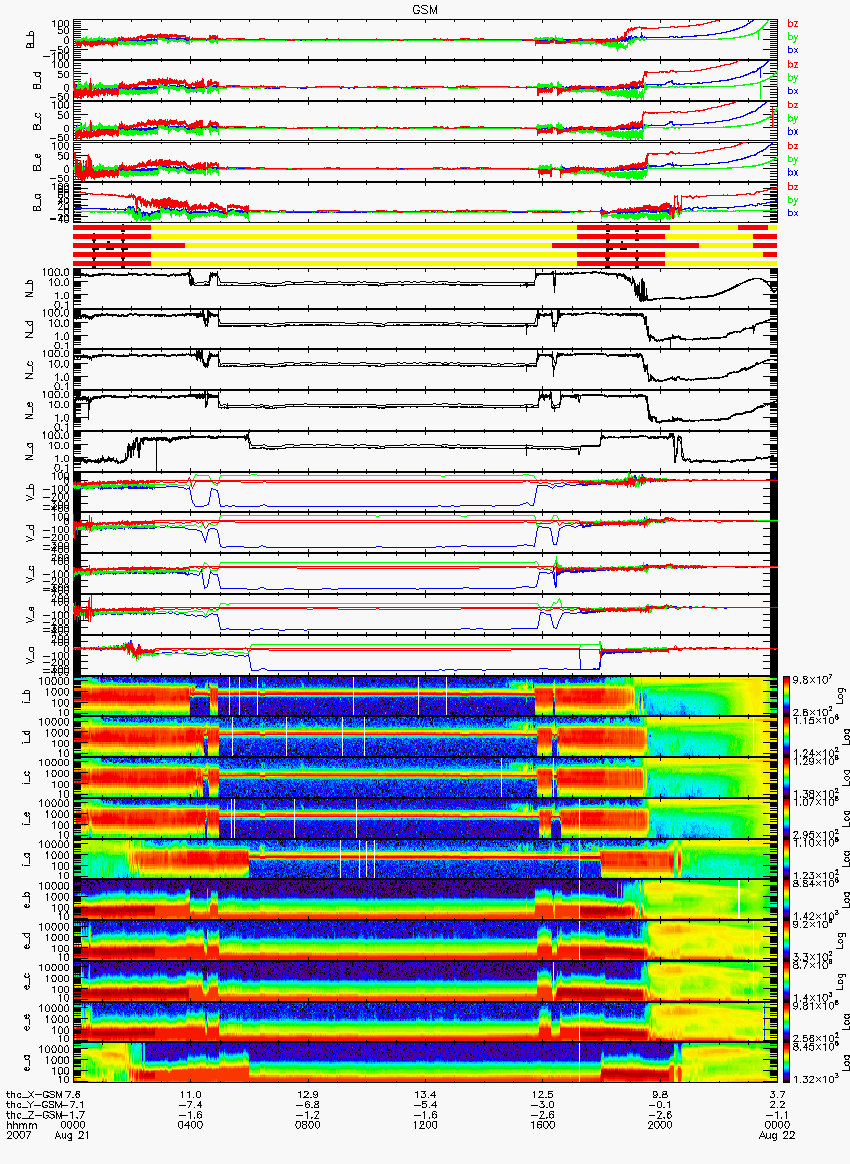Click the V_b velocity axis label
This screenshot has width=850, height=1164.
pyautogui.click(x=30, y=491)
